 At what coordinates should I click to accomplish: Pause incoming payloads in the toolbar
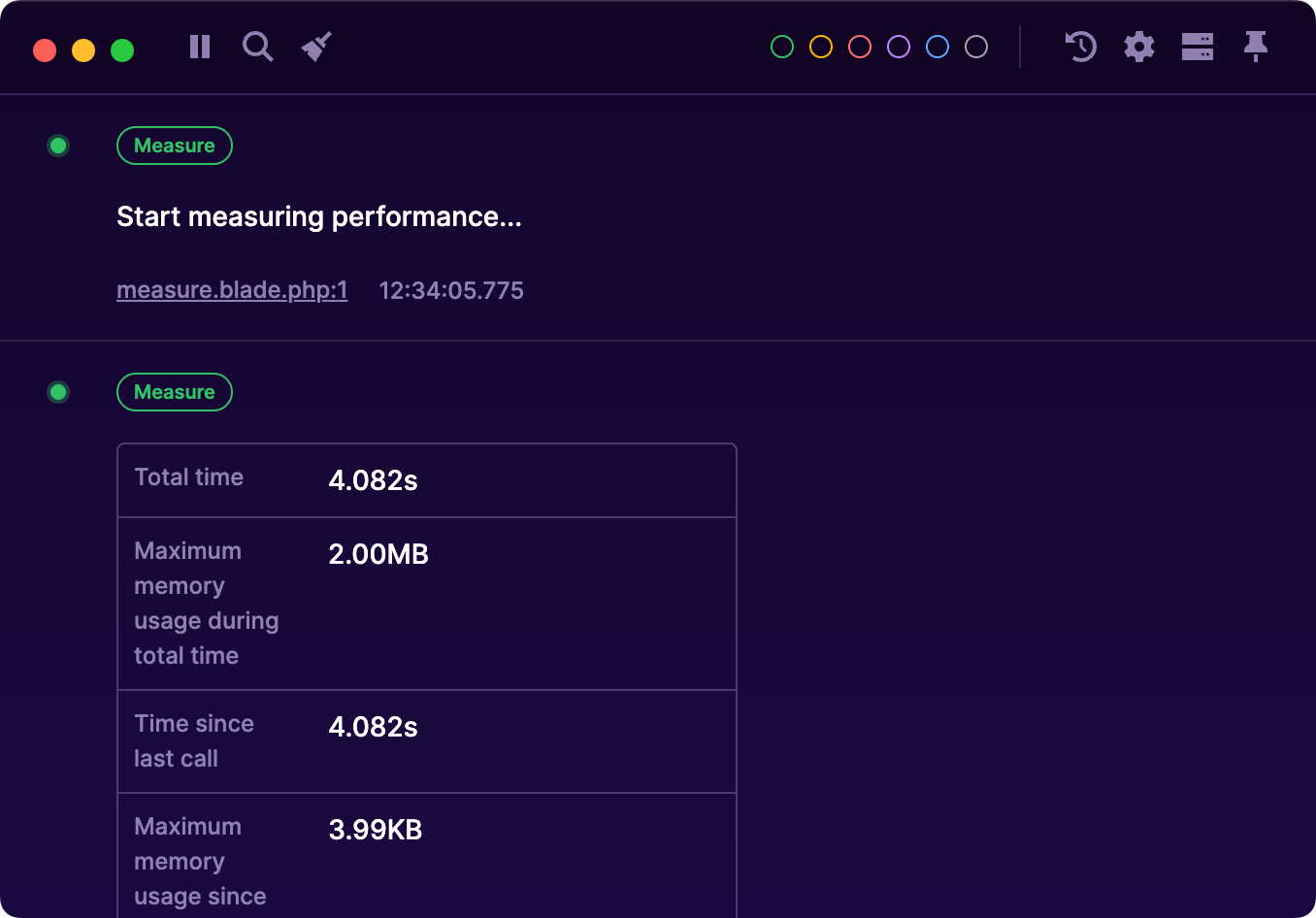pyautogui.click(x=199, y=47)
